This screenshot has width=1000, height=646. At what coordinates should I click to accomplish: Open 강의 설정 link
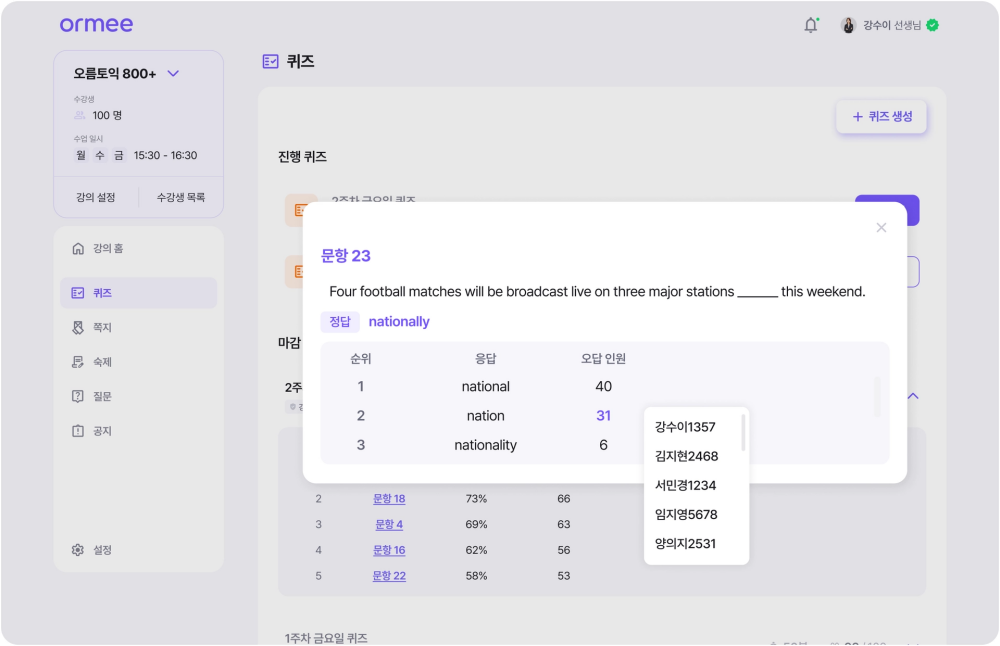click(96, 197)
